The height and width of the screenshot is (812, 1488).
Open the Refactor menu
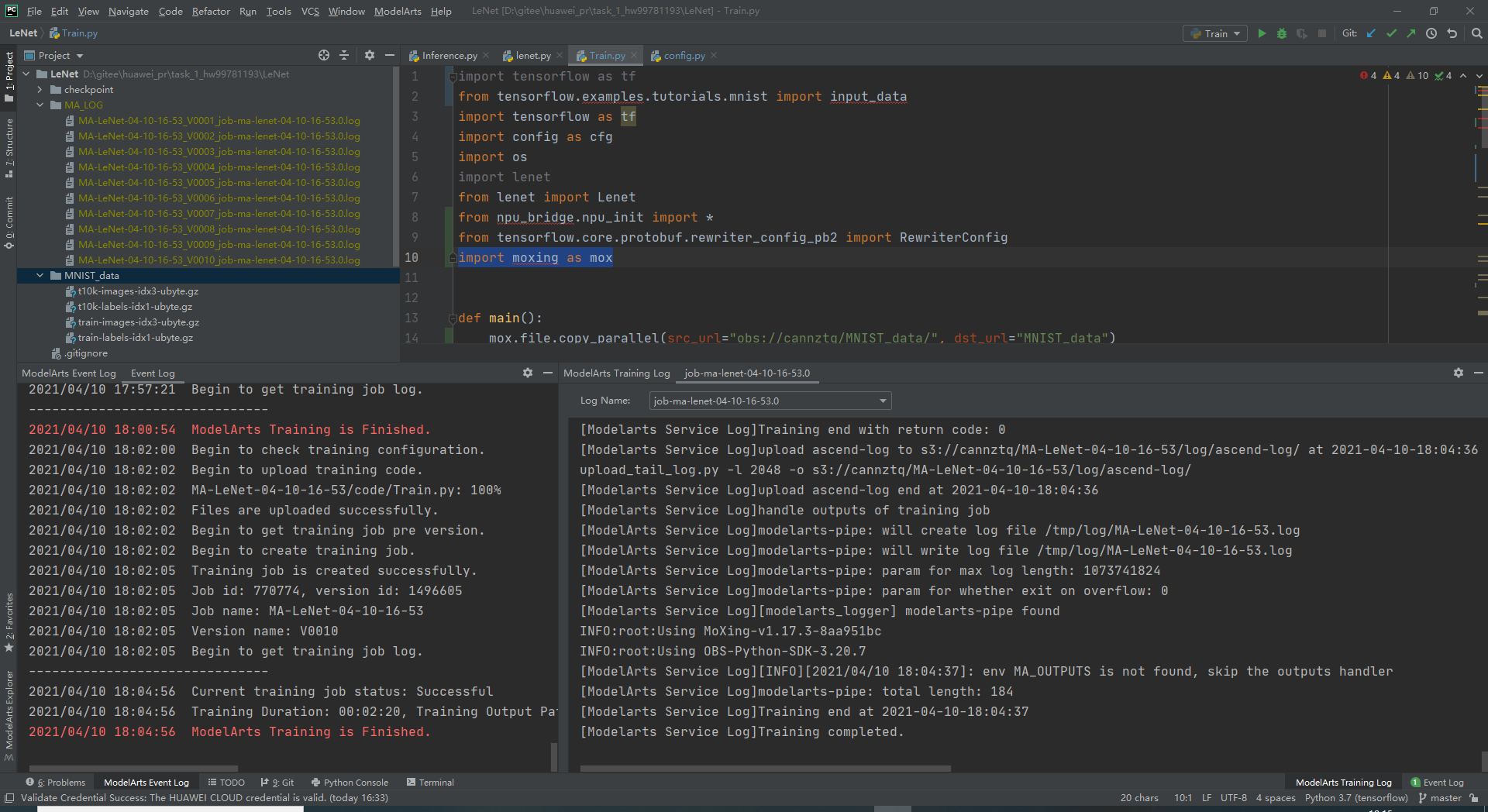[211, 11]
